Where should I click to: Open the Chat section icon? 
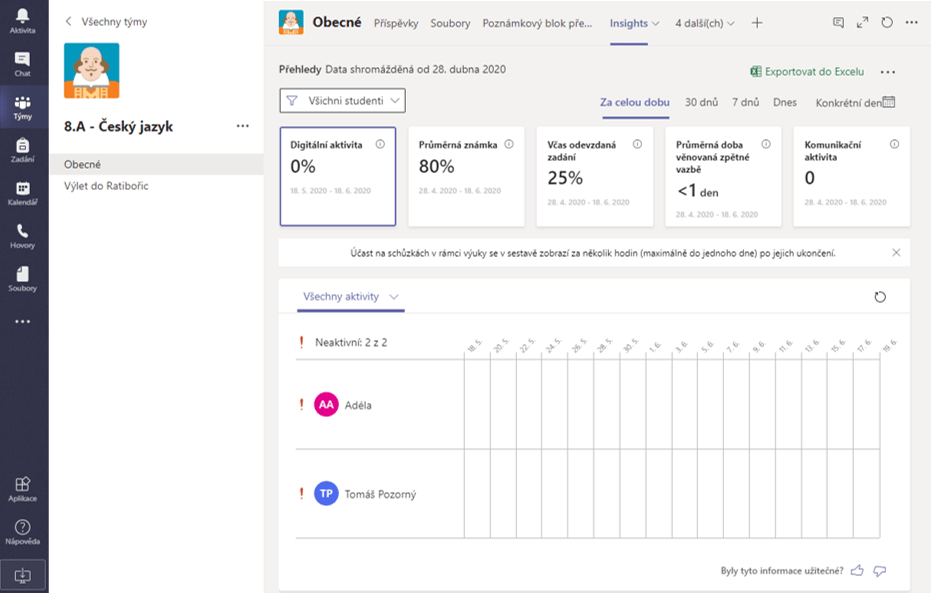22,64
